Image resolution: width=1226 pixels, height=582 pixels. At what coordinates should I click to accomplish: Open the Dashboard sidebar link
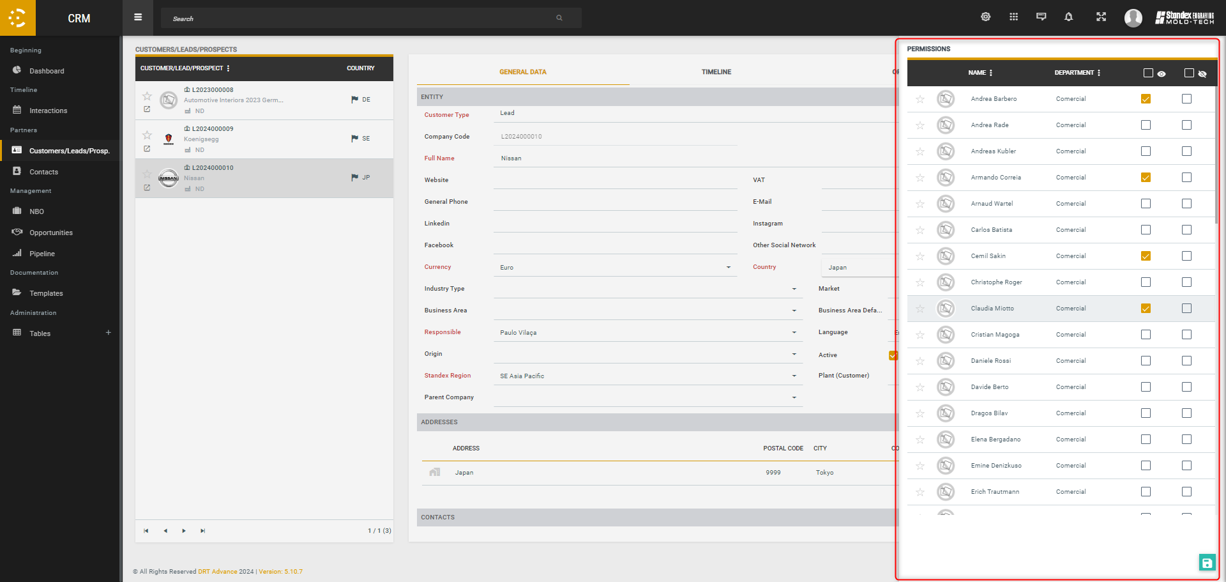pos(46,71)
